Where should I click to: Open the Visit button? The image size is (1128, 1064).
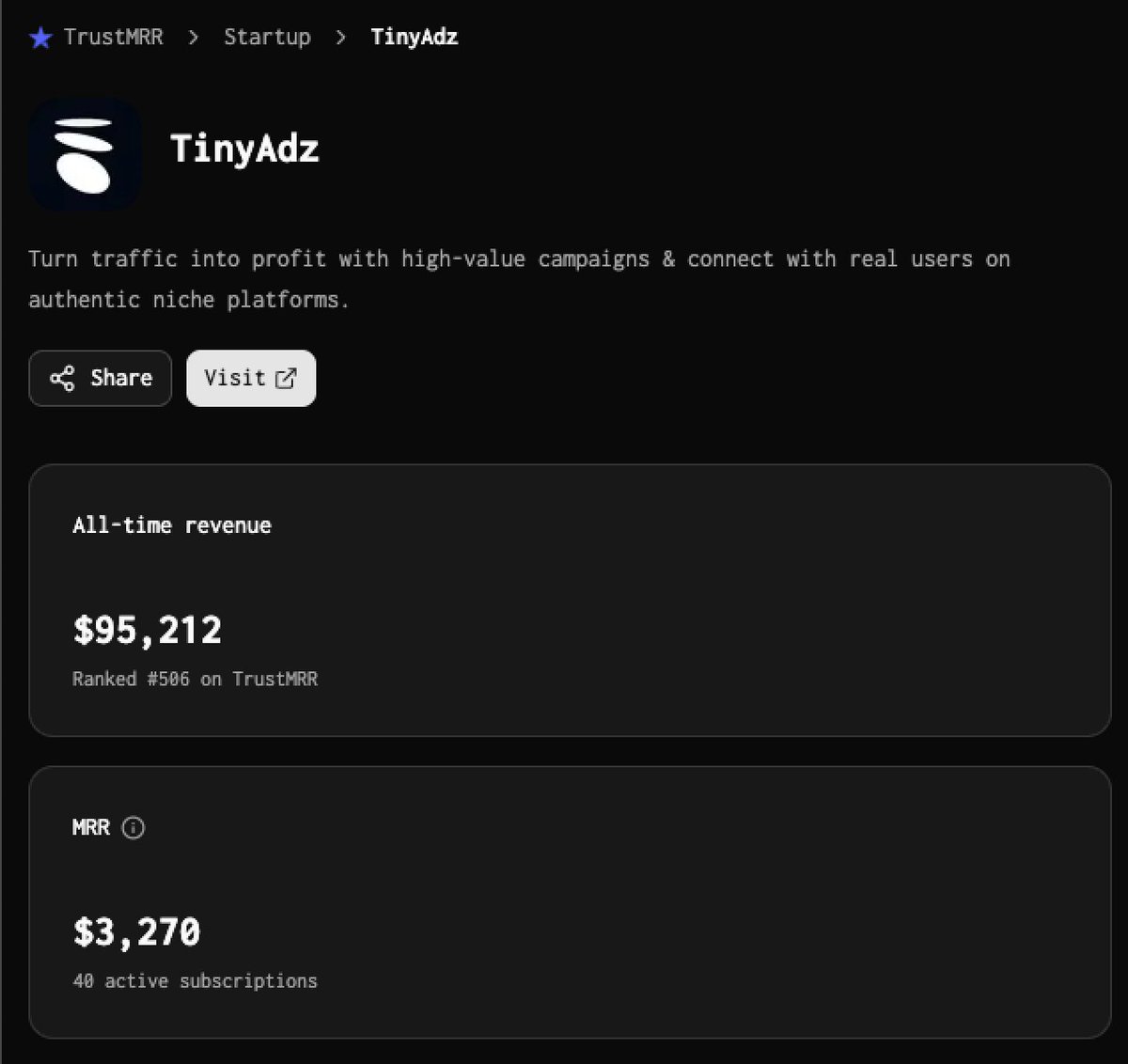click(251, 379)
